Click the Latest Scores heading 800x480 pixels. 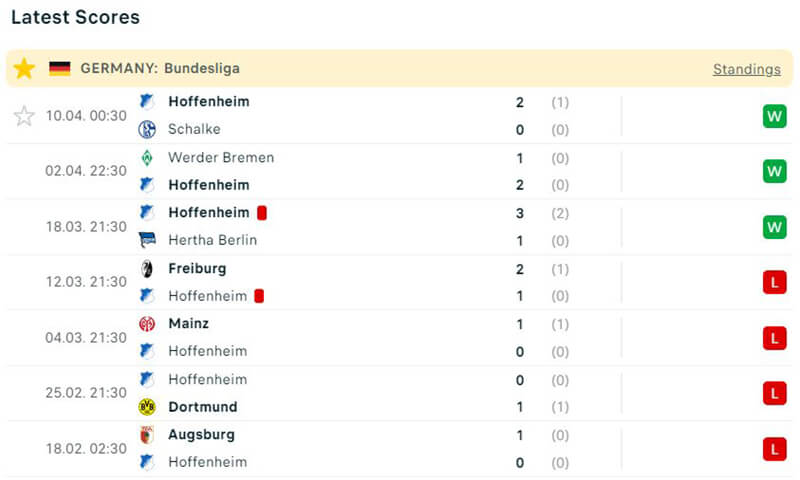pos(75,17)
